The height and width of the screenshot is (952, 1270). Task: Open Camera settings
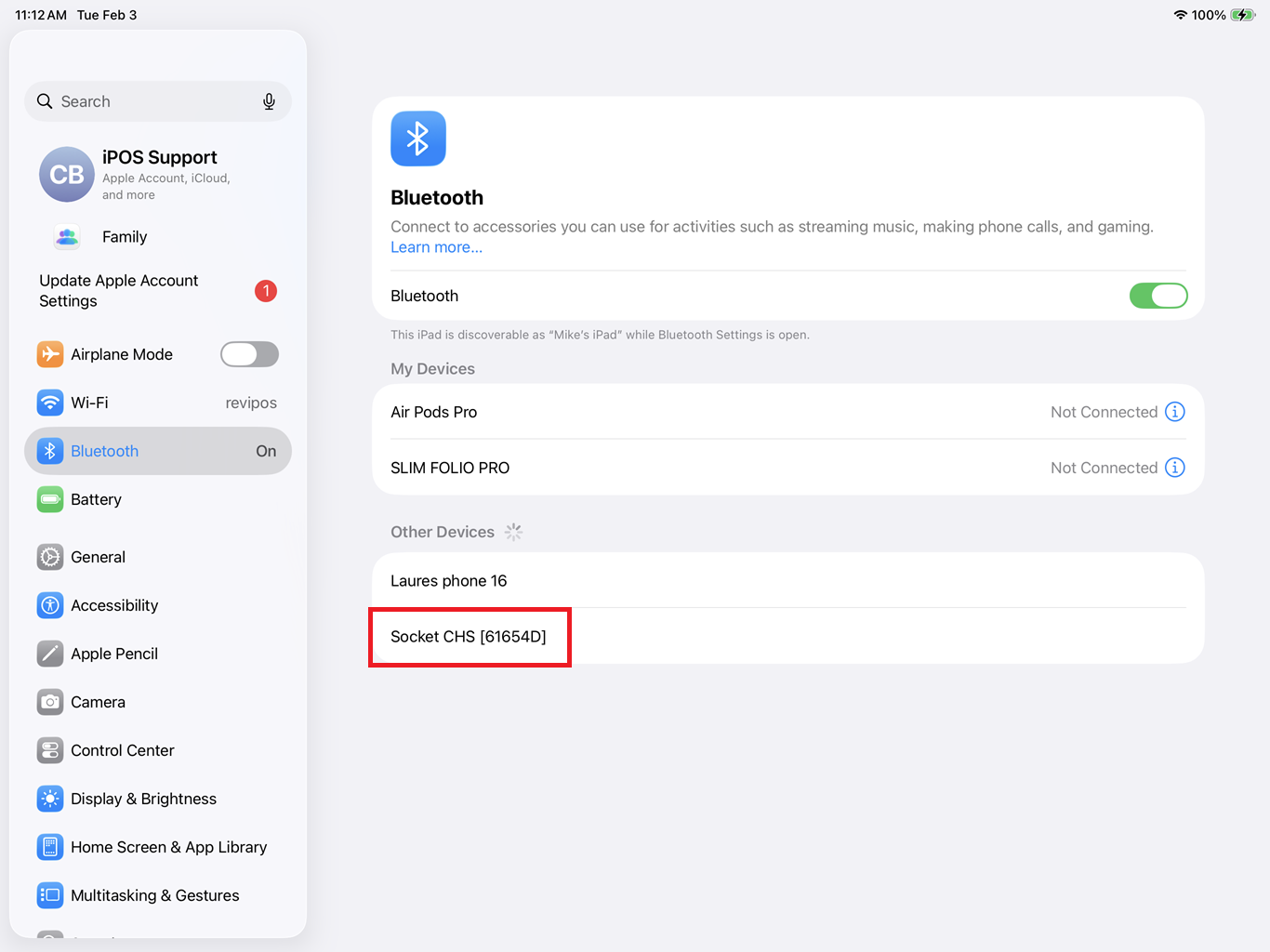158,702
